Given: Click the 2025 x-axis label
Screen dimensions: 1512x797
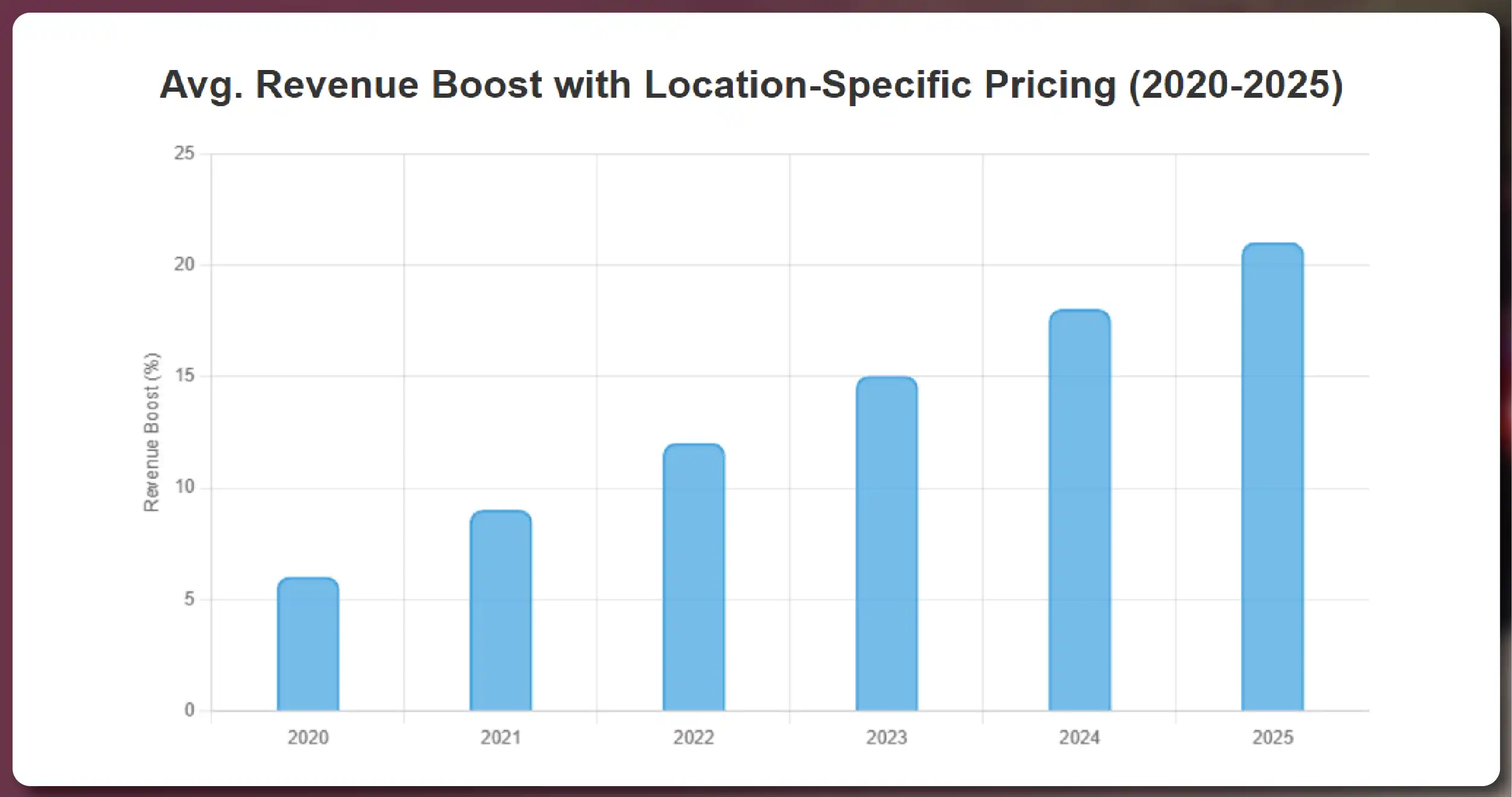Looking at the screenshot, I should 1272,737.
